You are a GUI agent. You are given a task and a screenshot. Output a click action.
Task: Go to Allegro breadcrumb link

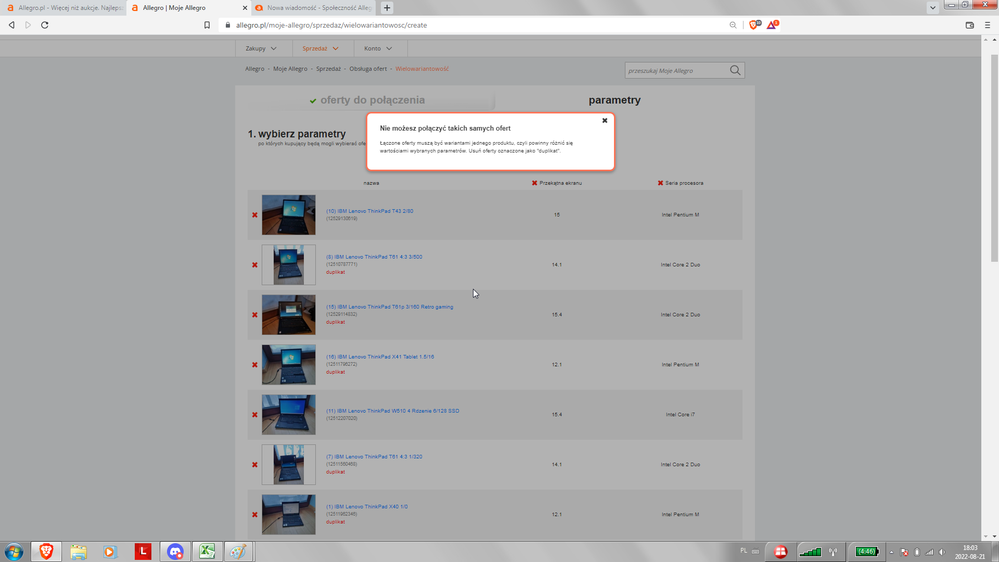click(254, 69)
